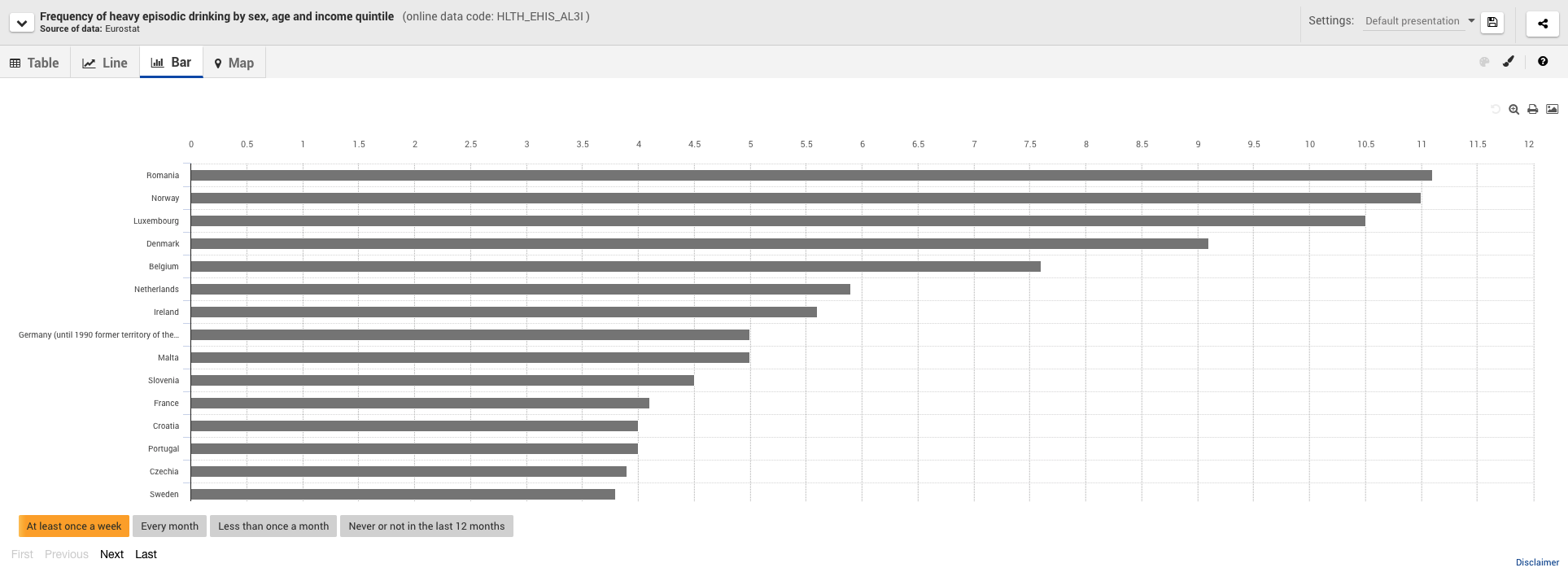Toggle 'Never or not in the last 12 months'

point(426,526)
